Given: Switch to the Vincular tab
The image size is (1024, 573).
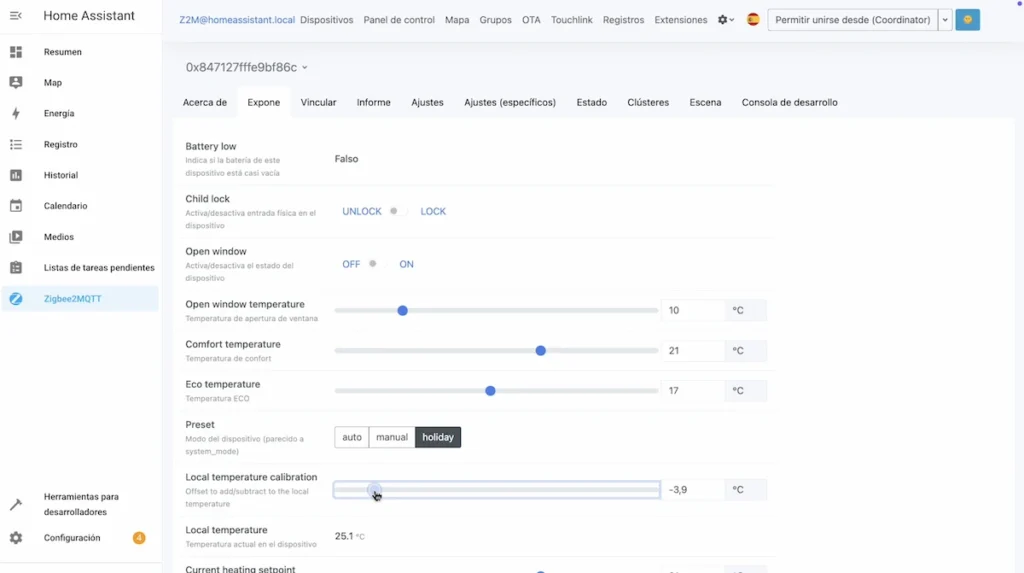Looking at the screenshot, I should (318, 103).
